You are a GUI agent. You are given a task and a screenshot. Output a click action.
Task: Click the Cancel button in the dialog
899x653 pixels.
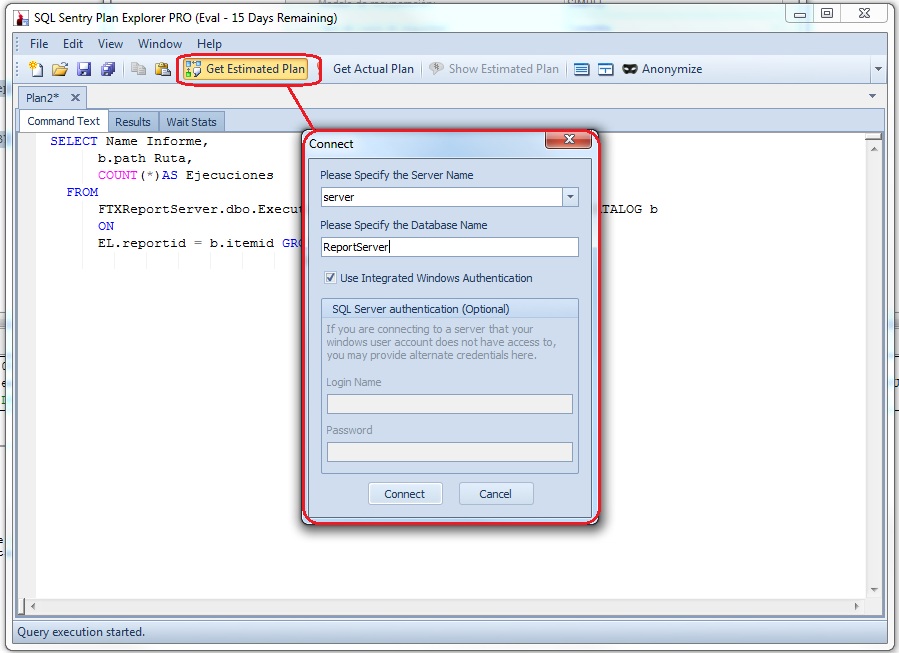point(495,494)
